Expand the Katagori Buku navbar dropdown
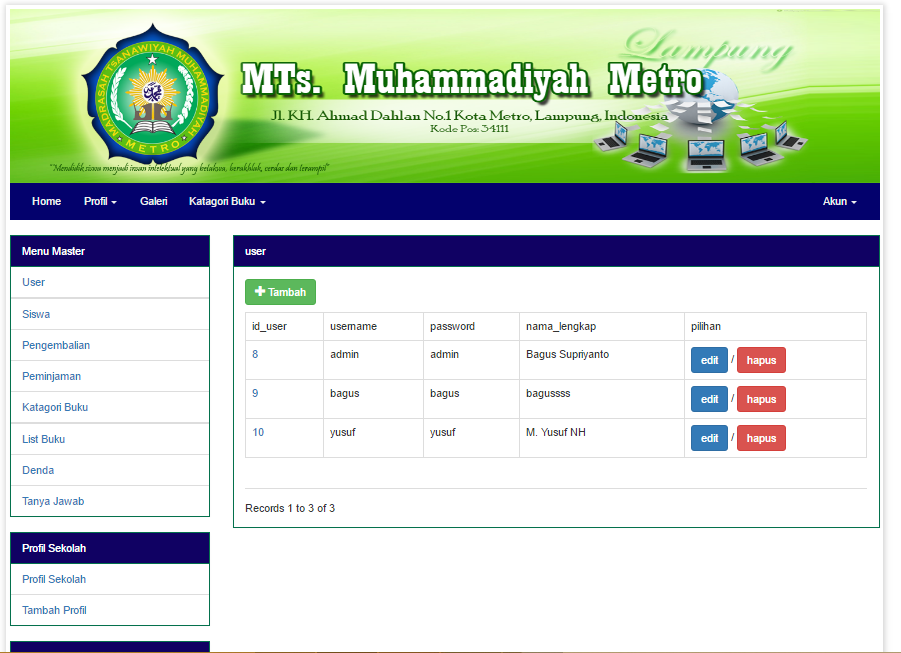This screenshot has width=901, height=653. pos(227,201)
